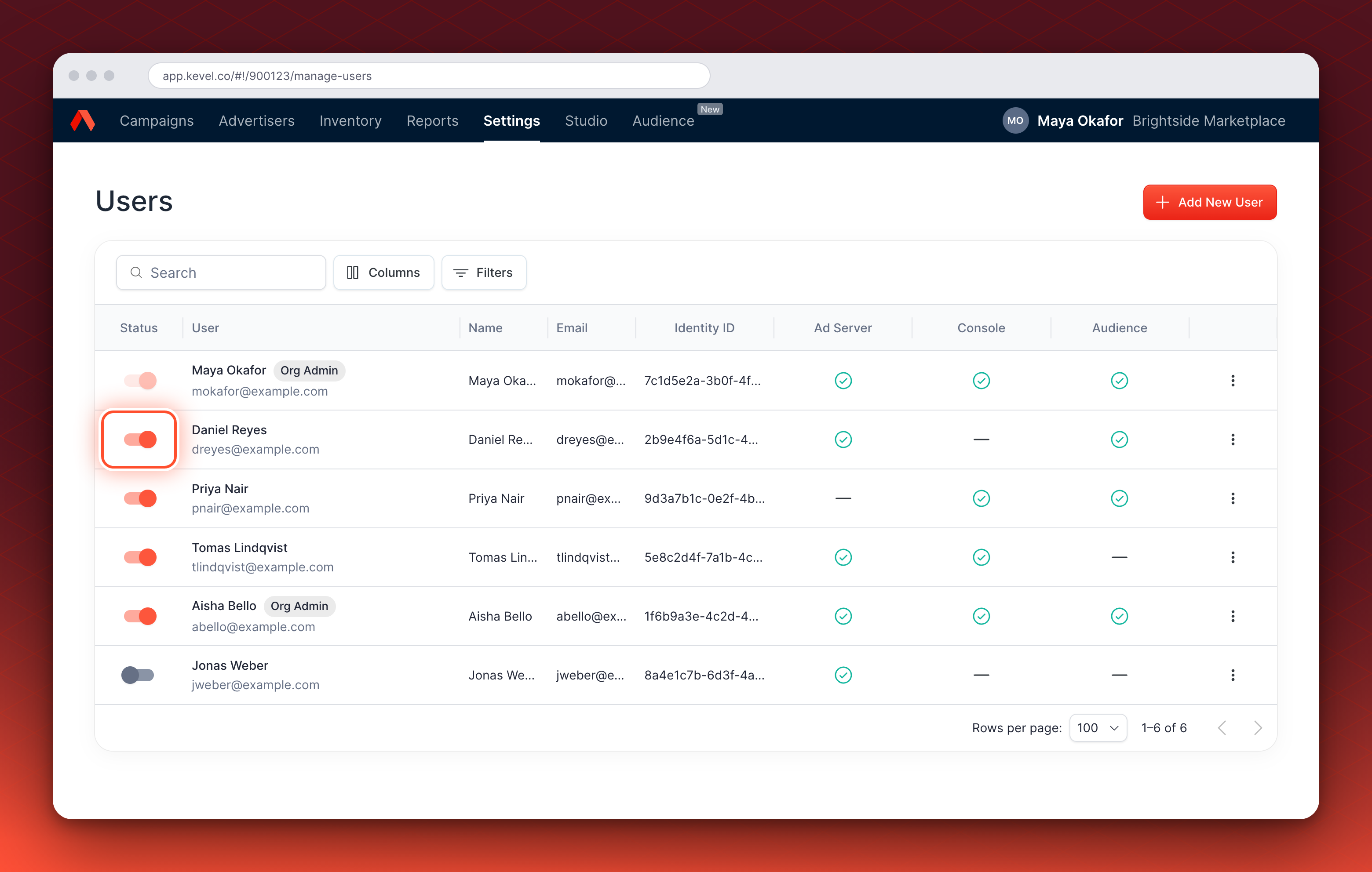Screen dimensions: 1372x872
Task: Toggle Maya Okafor's status switch
Action: pos(140,381)
